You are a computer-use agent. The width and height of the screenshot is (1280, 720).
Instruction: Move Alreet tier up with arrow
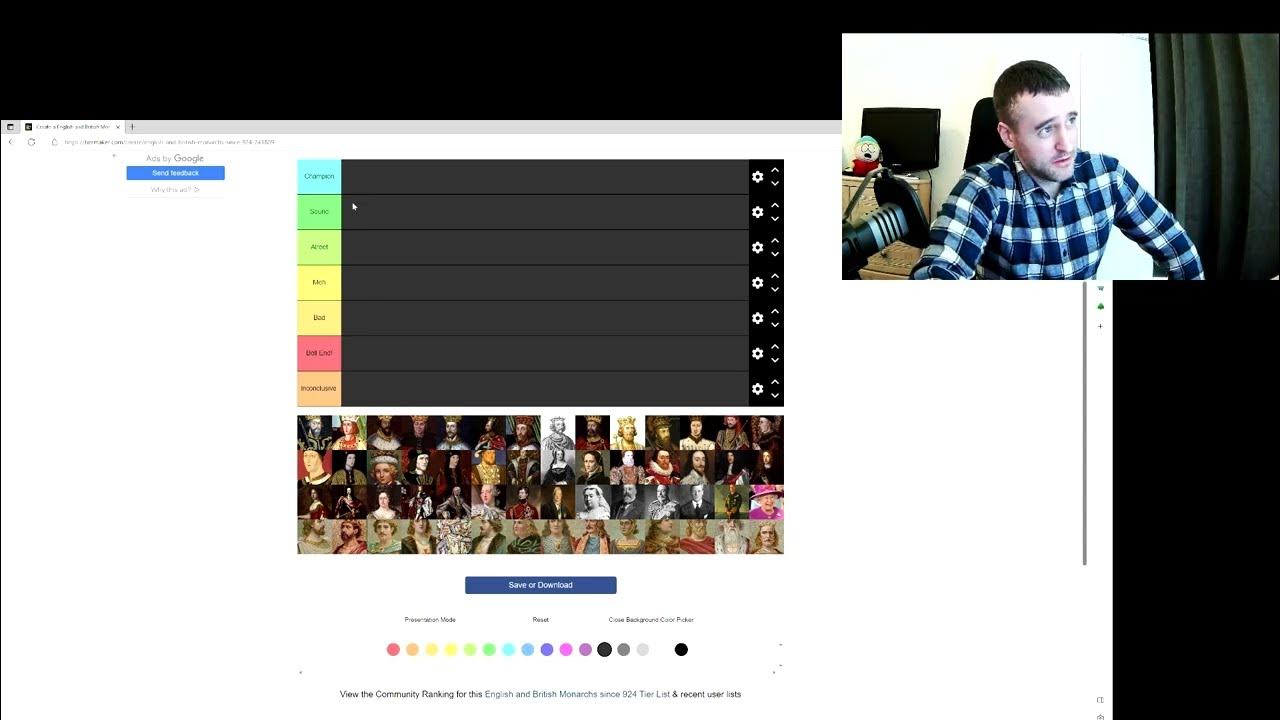[x=775, y=240]
